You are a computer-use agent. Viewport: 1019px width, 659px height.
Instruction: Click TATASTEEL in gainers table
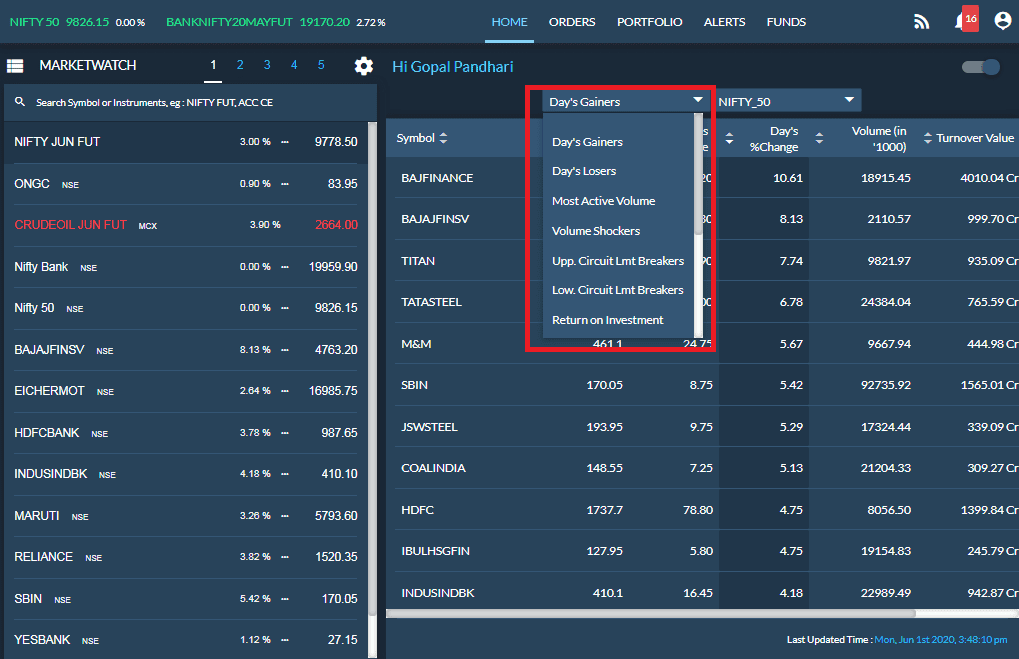click(432, 302)
